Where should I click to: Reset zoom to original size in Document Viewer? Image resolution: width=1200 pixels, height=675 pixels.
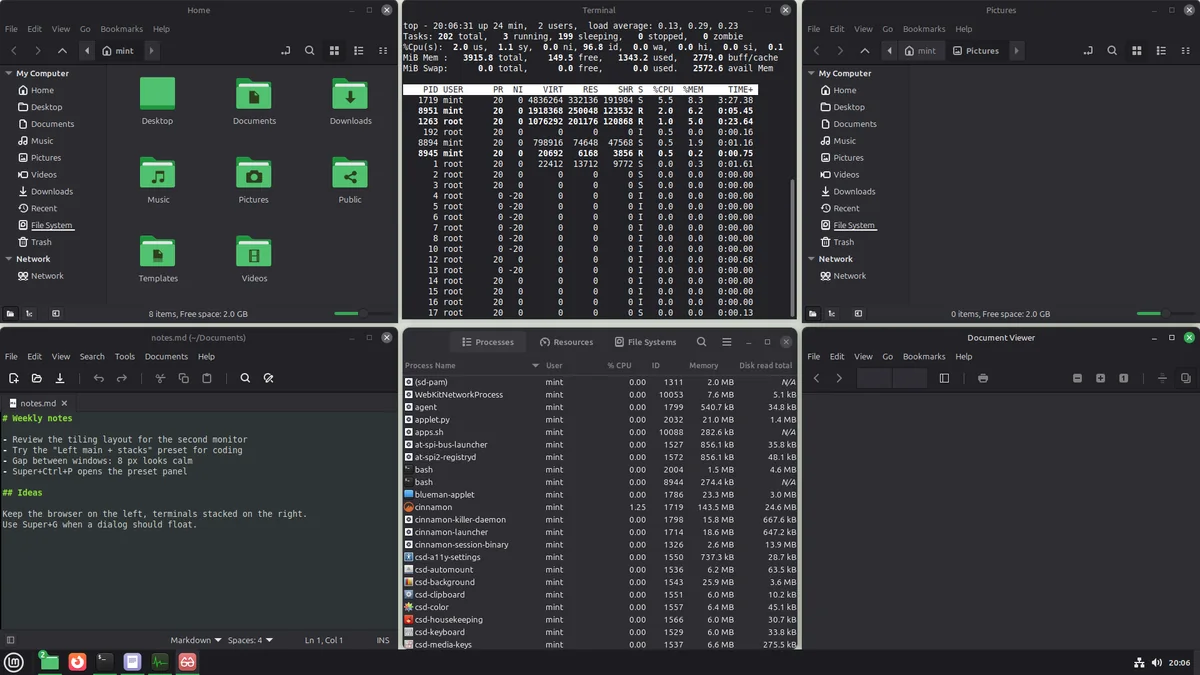(x=1124, y=379)
